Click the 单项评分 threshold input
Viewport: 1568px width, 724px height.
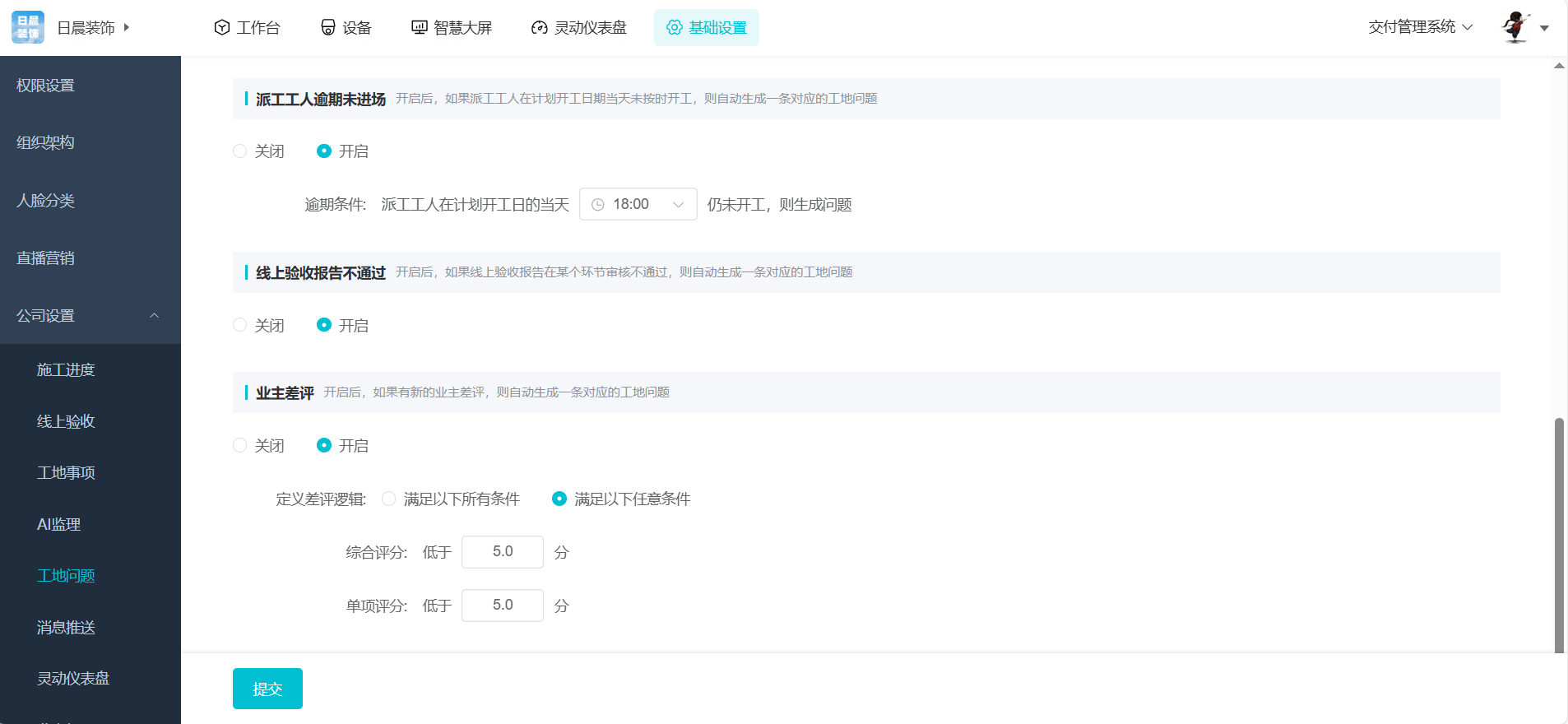[503, 606]
